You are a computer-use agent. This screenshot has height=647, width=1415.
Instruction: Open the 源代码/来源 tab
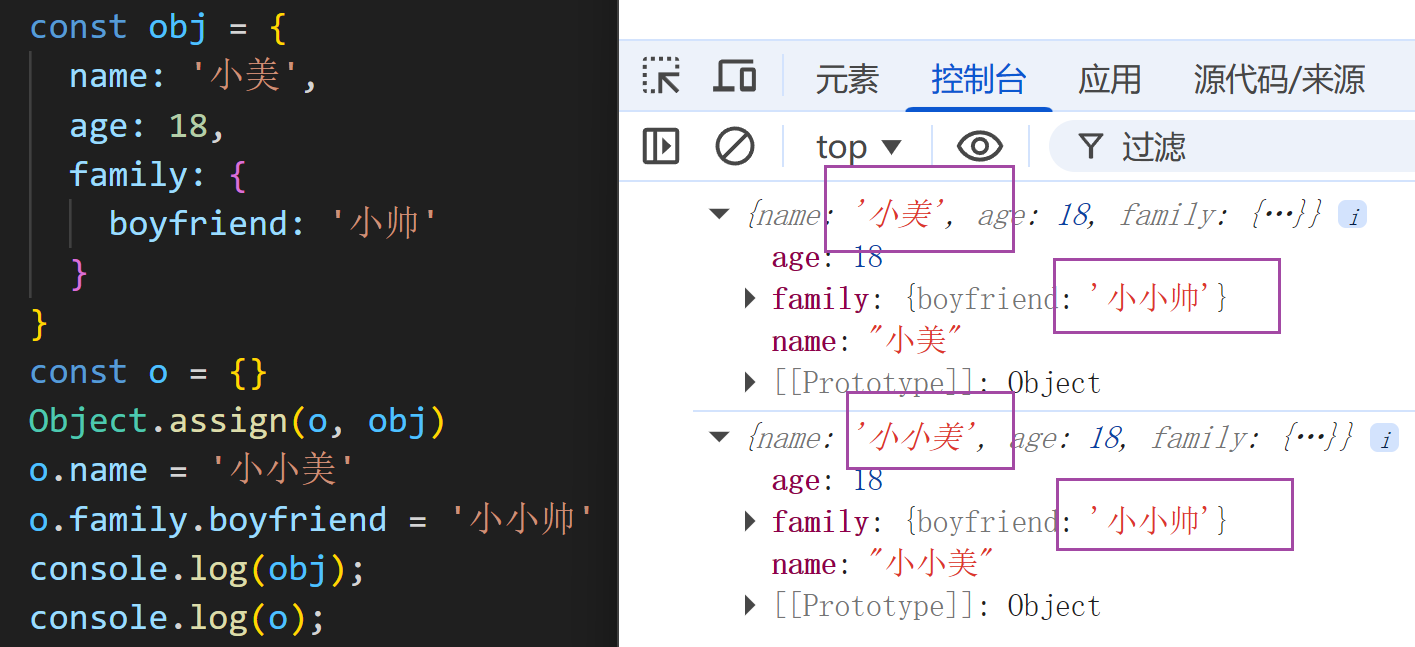(1279, 79)
